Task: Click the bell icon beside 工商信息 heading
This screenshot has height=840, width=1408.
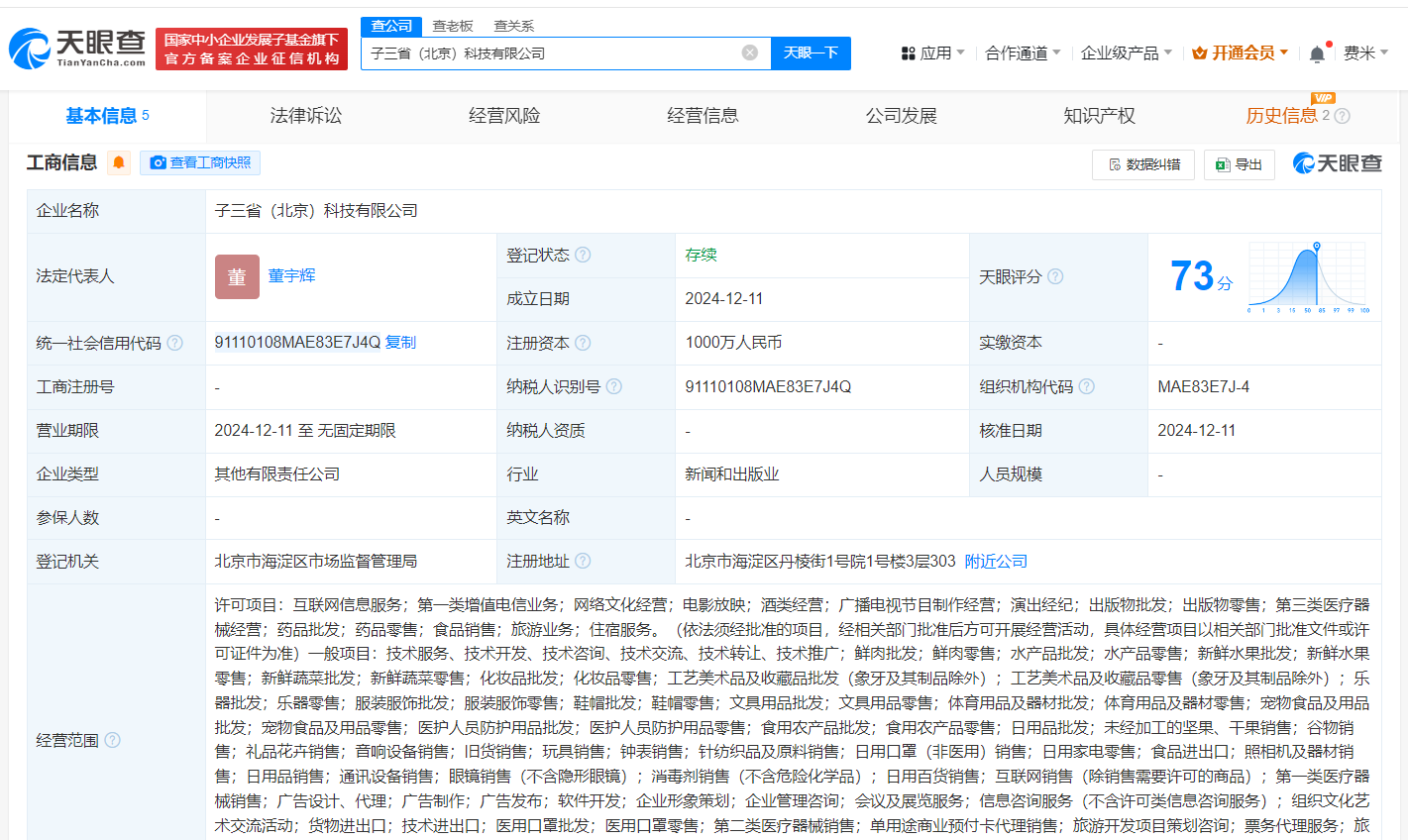Action: [x=119, y=162]
